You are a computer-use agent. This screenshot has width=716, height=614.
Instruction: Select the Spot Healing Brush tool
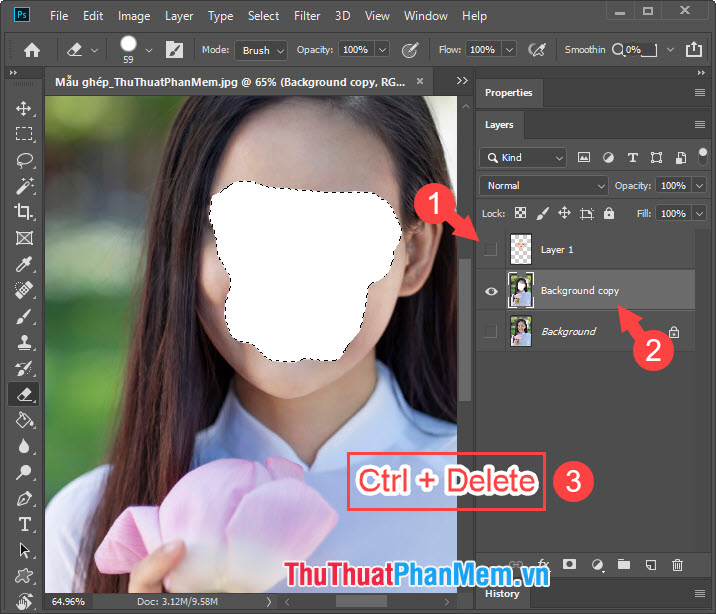point(24,290)
